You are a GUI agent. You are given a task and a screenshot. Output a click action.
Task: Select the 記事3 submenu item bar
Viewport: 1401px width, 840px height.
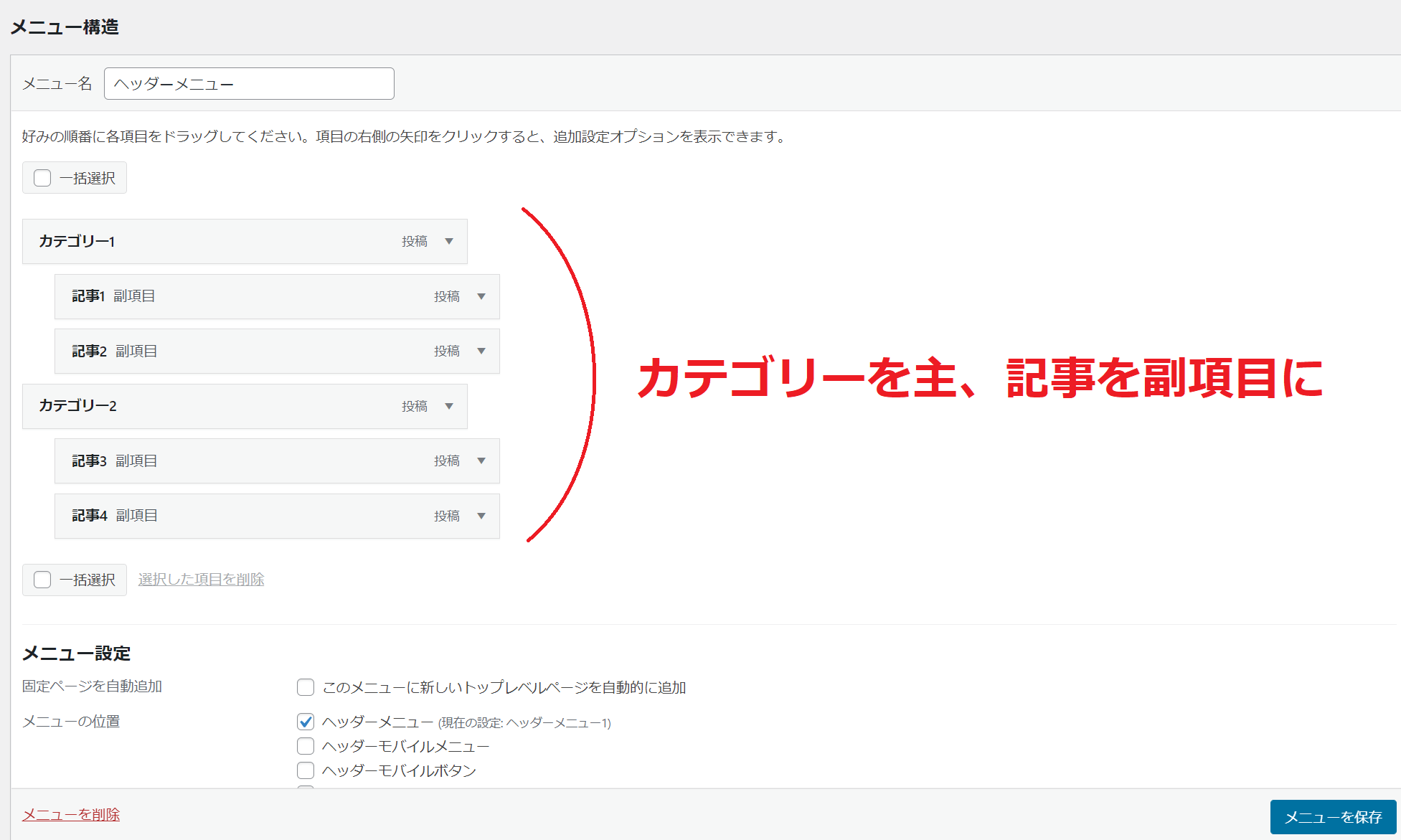point(277,461)
